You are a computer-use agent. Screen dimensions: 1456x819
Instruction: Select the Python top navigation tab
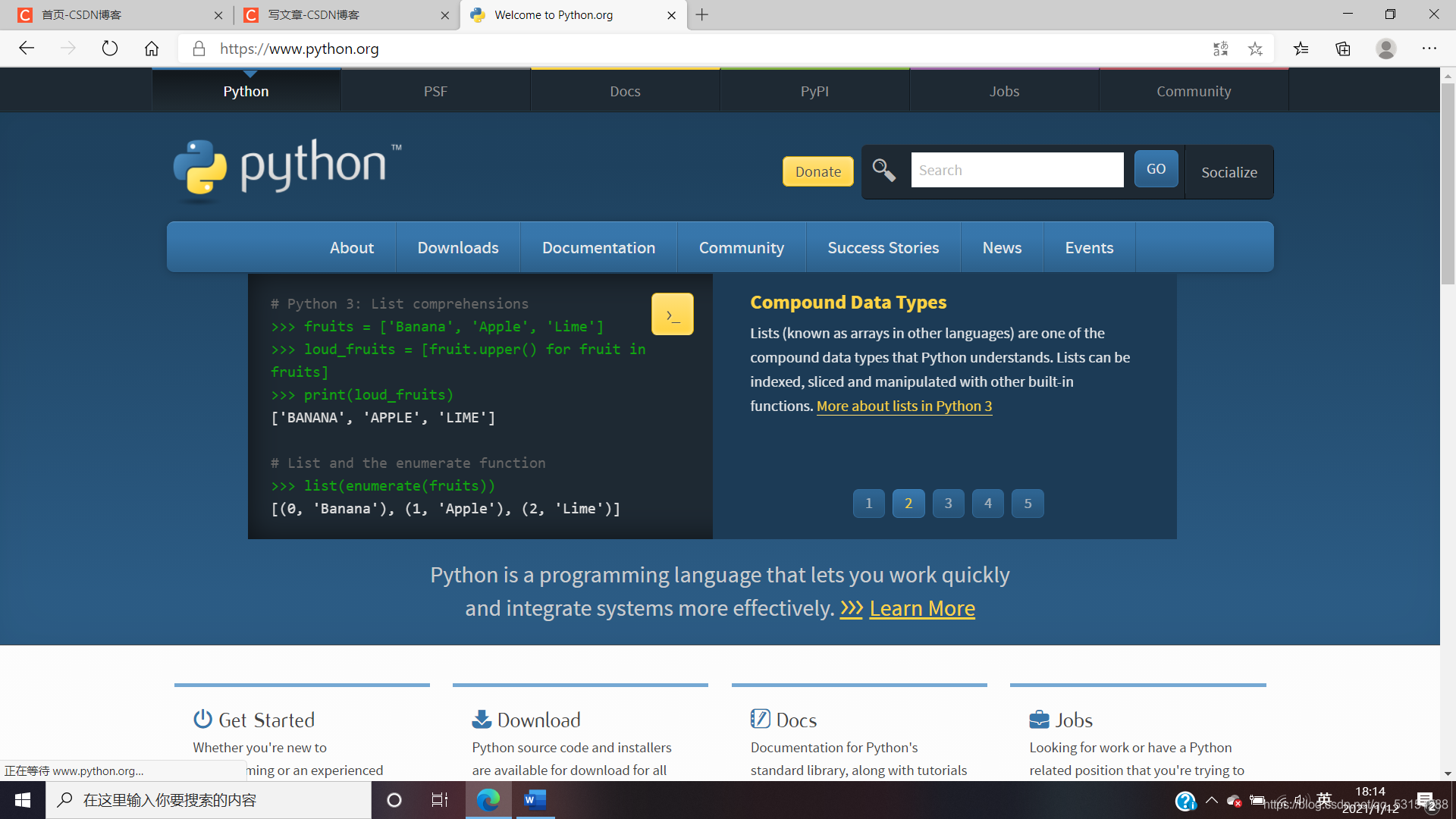(x=246, y=91)
